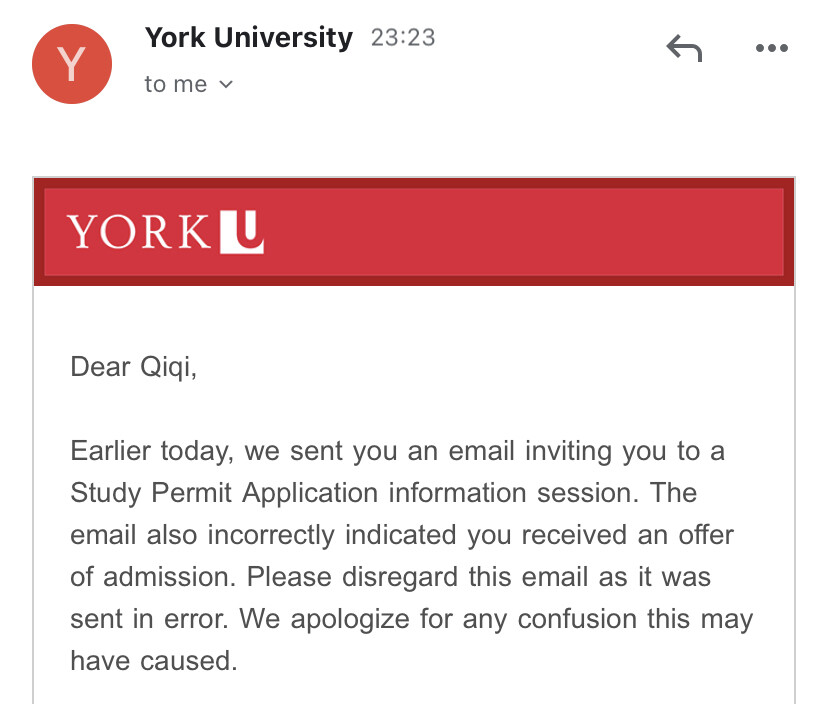
Task: Click the line starting "Earlier today, we sent"
Action: pyautogui.click(x=397, y=451)
